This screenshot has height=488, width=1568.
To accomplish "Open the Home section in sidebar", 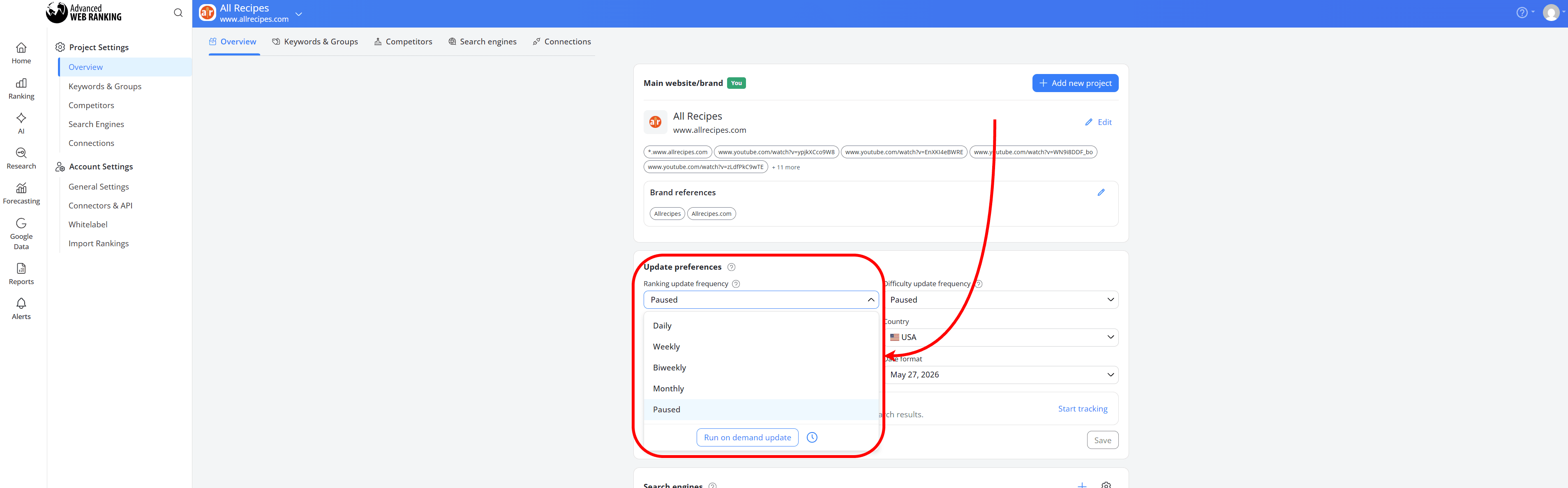I will tap(21, 53).
